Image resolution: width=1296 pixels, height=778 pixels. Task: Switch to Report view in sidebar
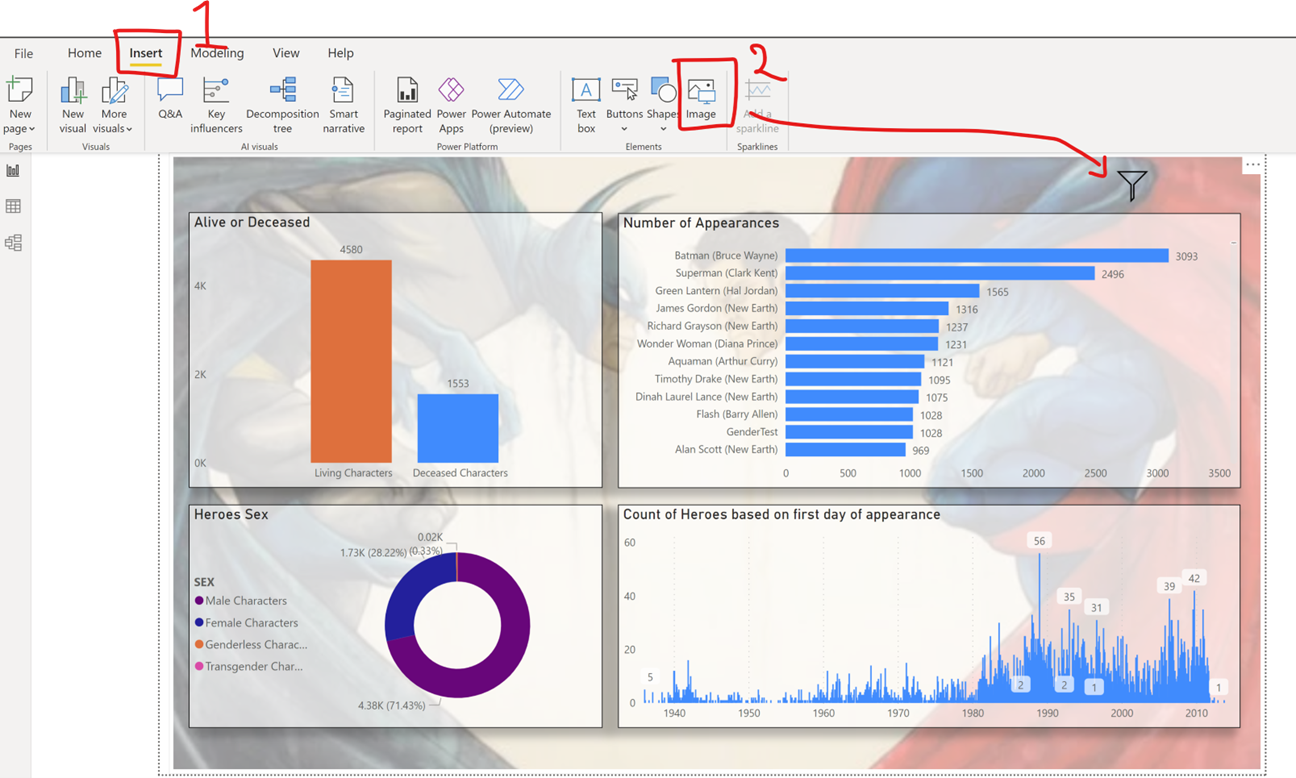click(13, 171)
